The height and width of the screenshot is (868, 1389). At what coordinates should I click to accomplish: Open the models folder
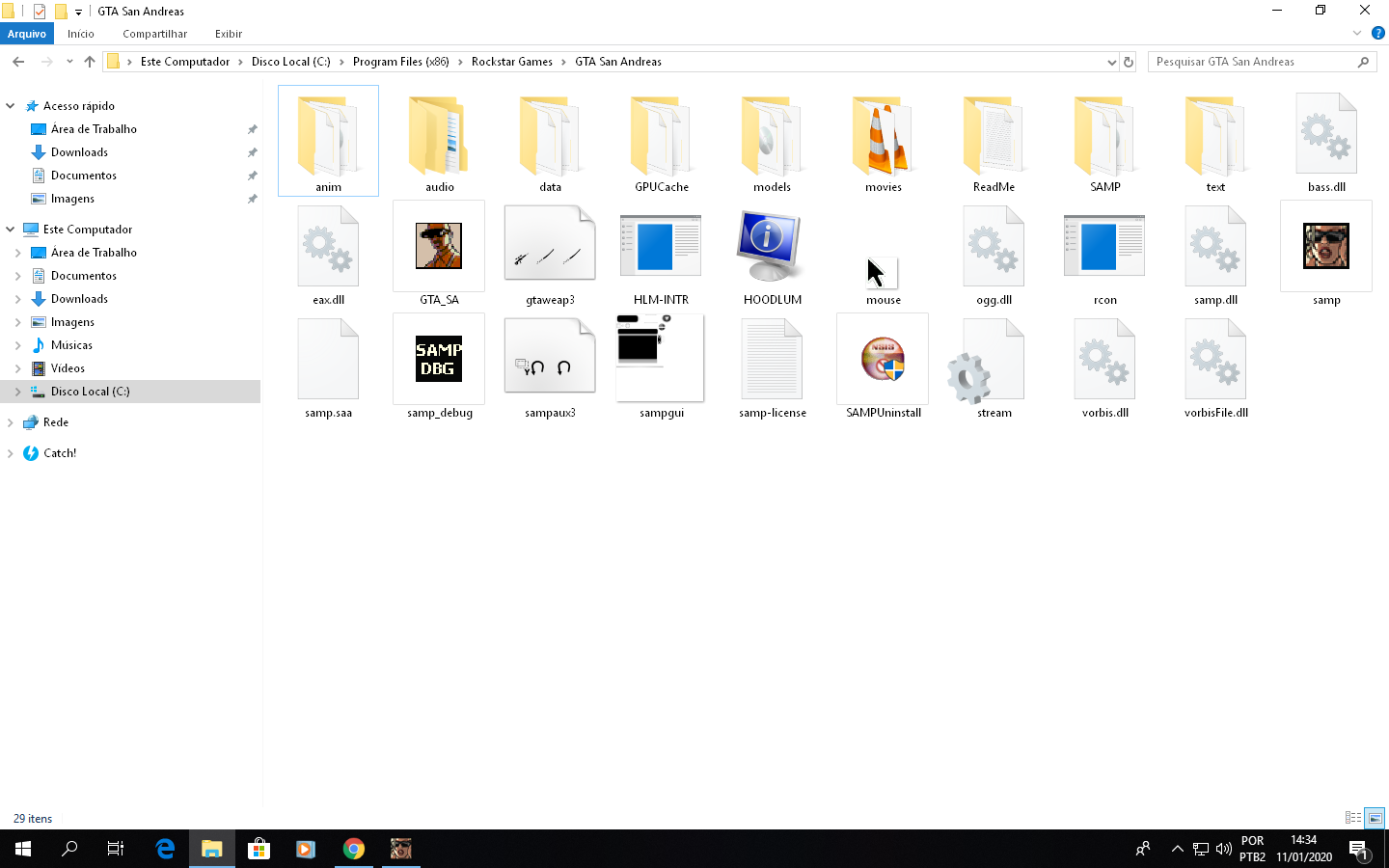pyautogui.click(x=772, y=141)
